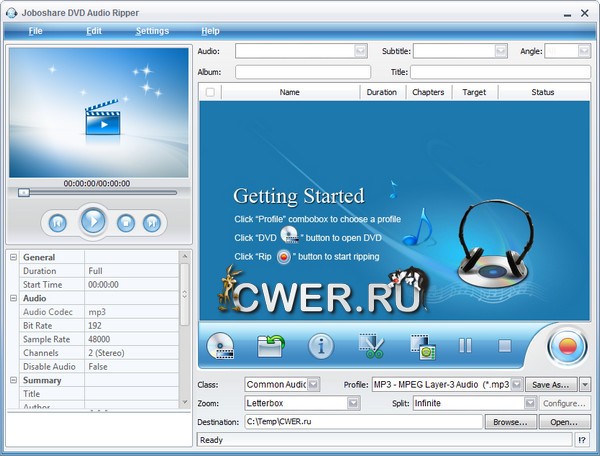The width and height of the screenshot is (600, 456).
Task: Click the preview seek slider handle
Action: [x=24, y=192]
